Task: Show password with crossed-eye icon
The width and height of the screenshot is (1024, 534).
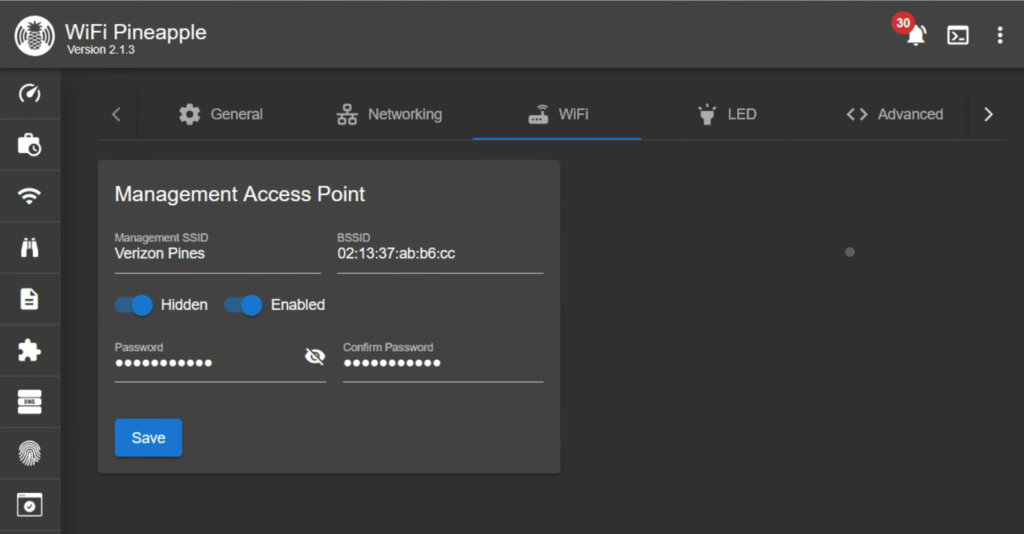Action: 315,356
